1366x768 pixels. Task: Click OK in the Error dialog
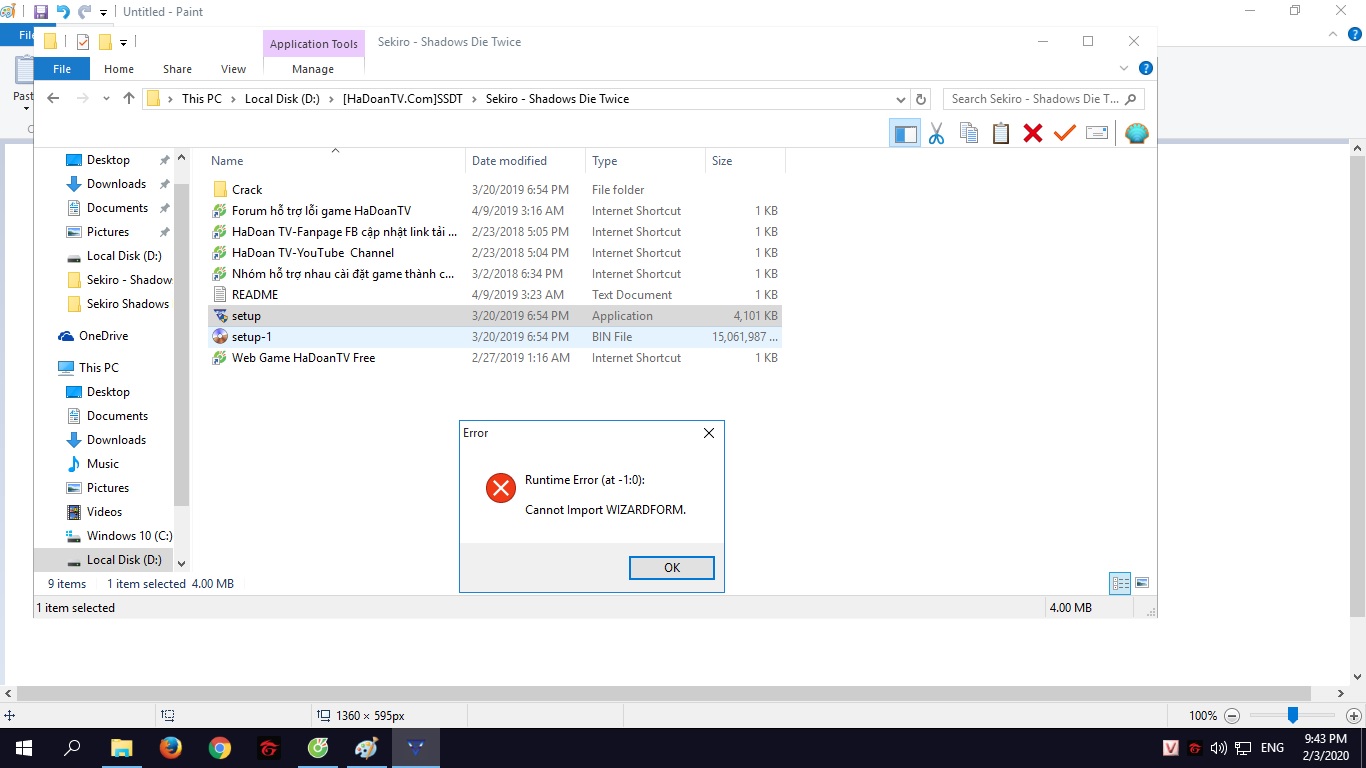672,568
